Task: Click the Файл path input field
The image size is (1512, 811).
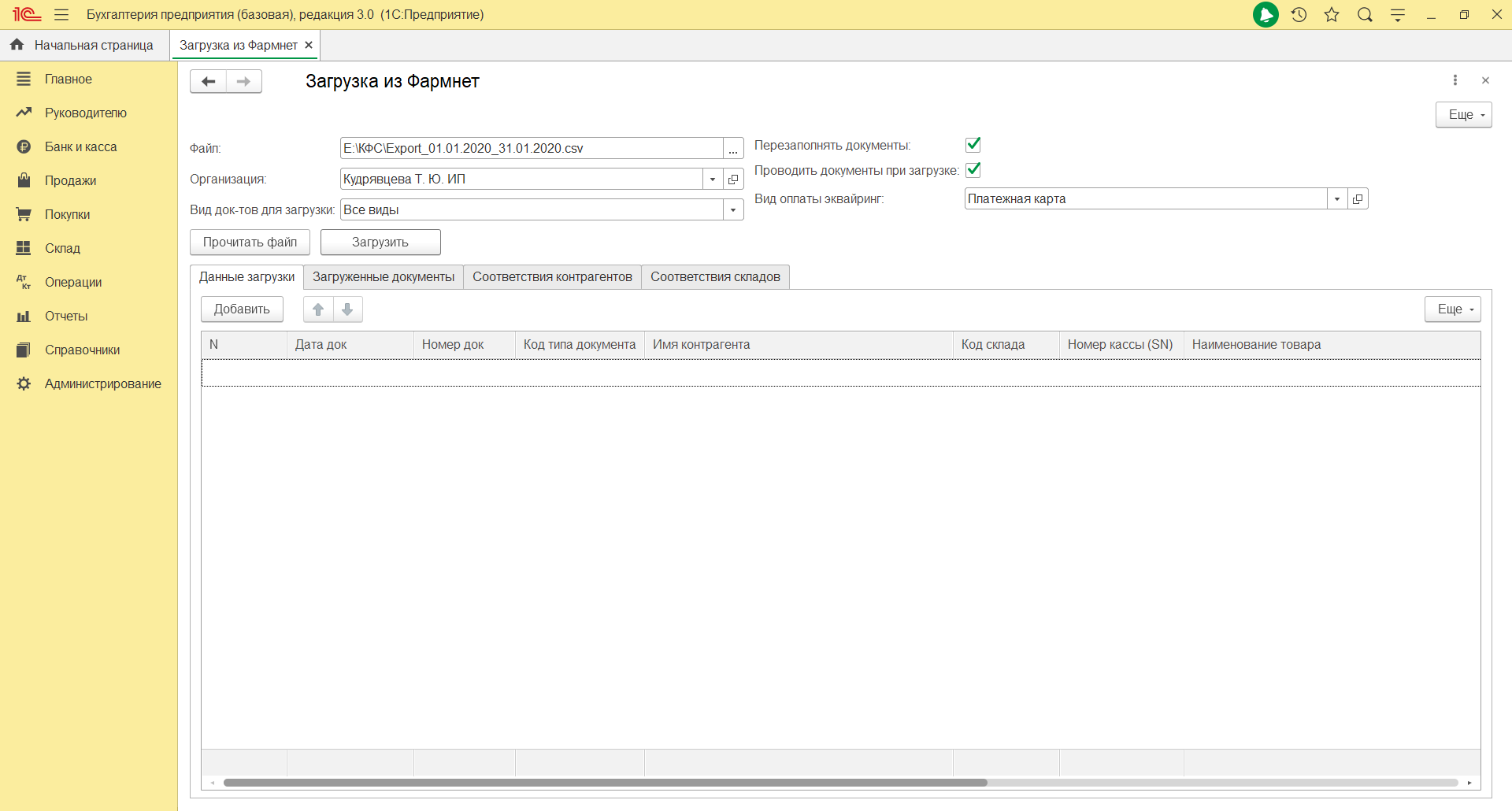Action: point(531,149)
